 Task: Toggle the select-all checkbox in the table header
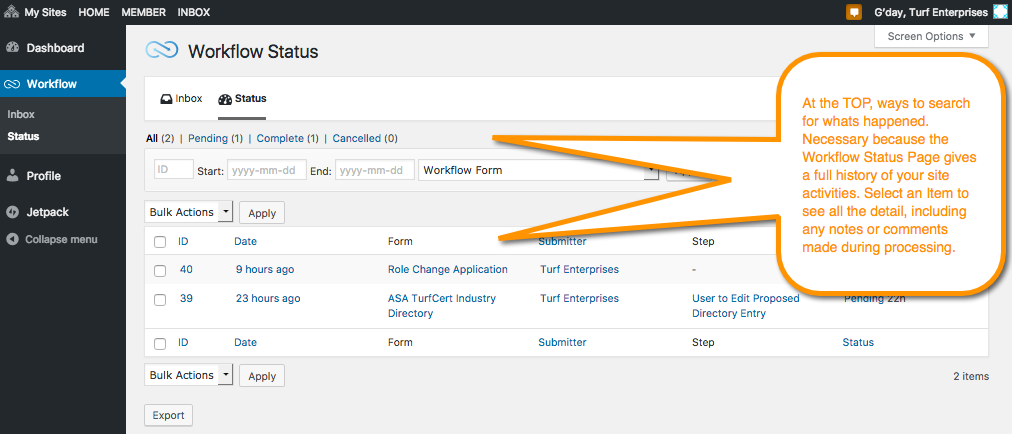pos(160,242)
